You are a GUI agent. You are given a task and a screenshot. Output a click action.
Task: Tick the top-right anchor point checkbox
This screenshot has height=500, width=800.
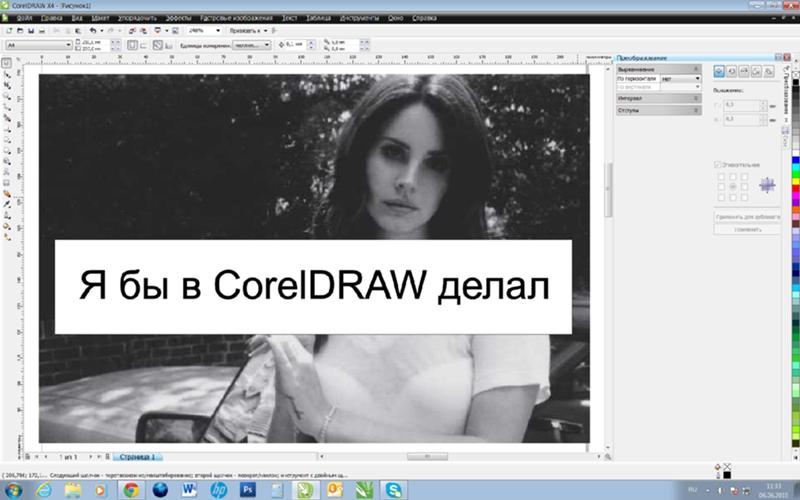pos(744,177)
